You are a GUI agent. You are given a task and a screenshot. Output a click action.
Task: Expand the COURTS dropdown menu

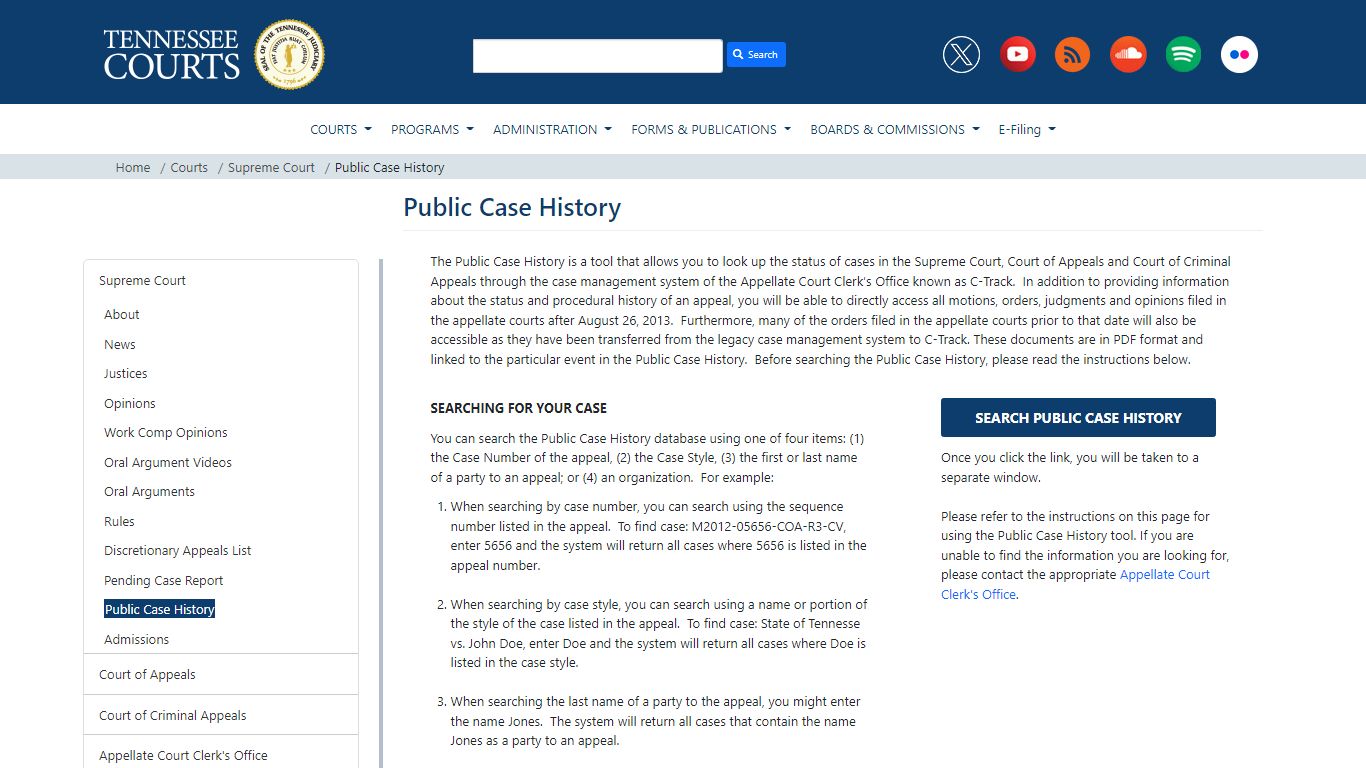click(x=341, y=129)
